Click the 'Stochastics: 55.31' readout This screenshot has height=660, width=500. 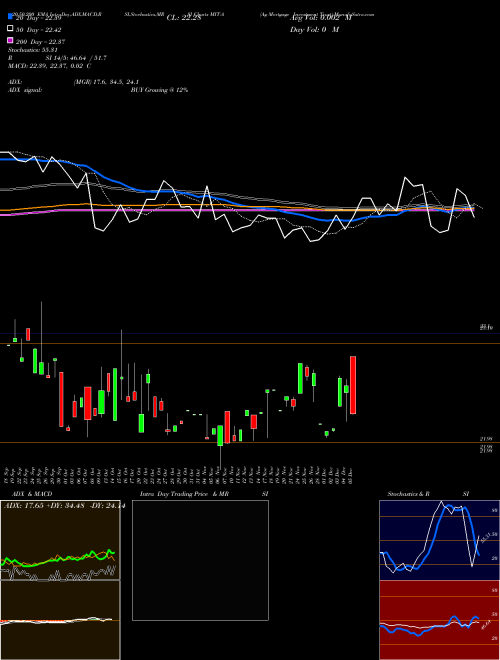click(32, 50)
